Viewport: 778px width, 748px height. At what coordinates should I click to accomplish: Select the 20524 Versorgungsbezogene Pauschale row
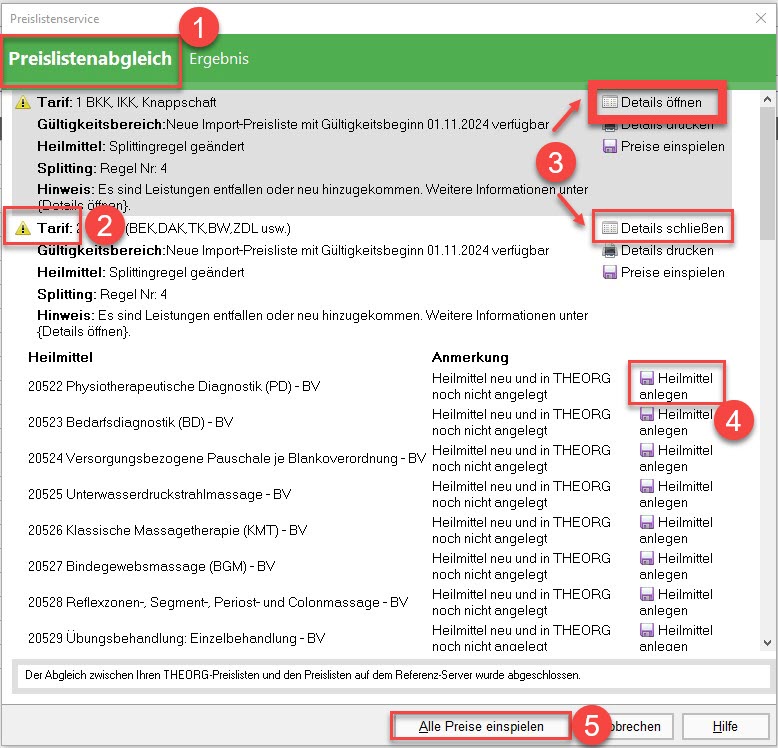click(217, 458)
